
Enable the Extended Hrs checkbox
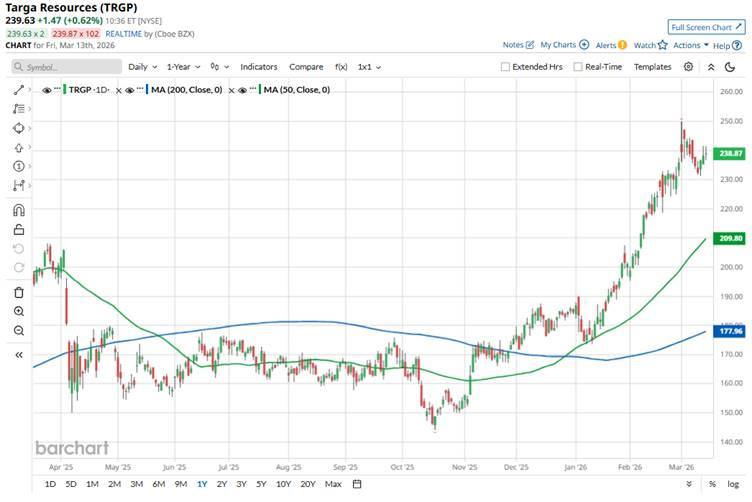coord(506,67)
